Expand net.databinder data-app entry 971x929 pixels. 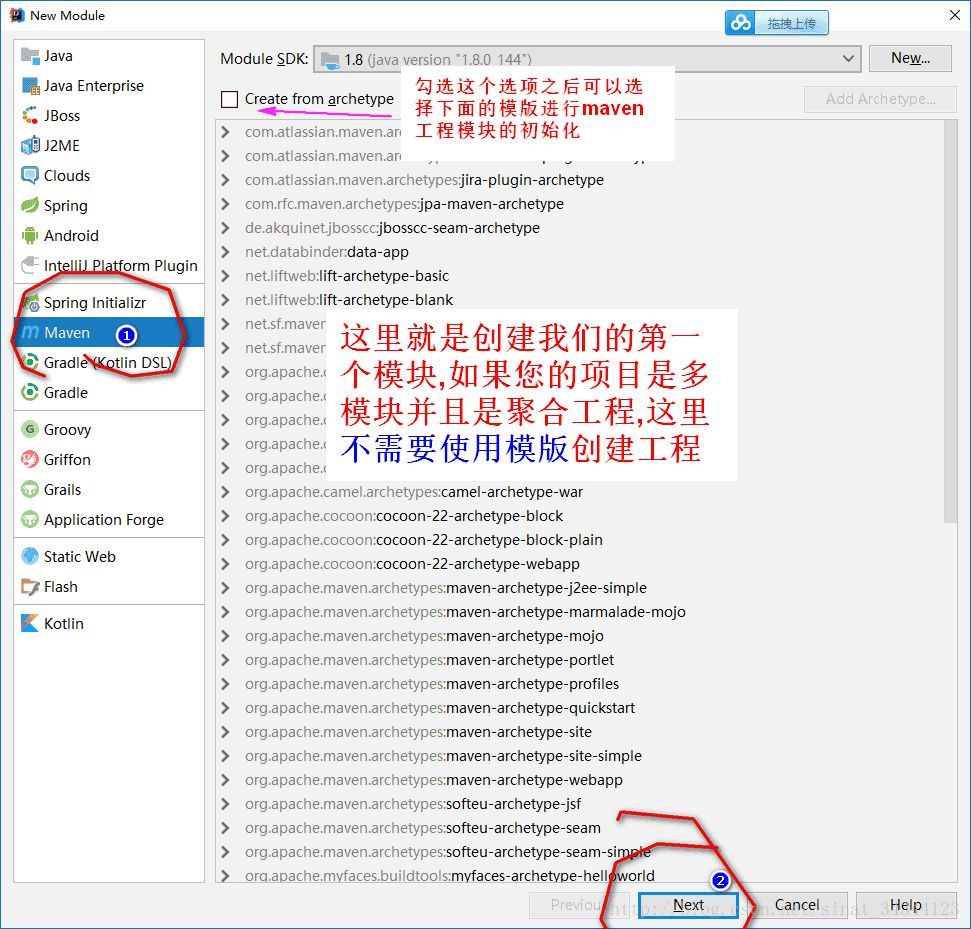(225, 251)
